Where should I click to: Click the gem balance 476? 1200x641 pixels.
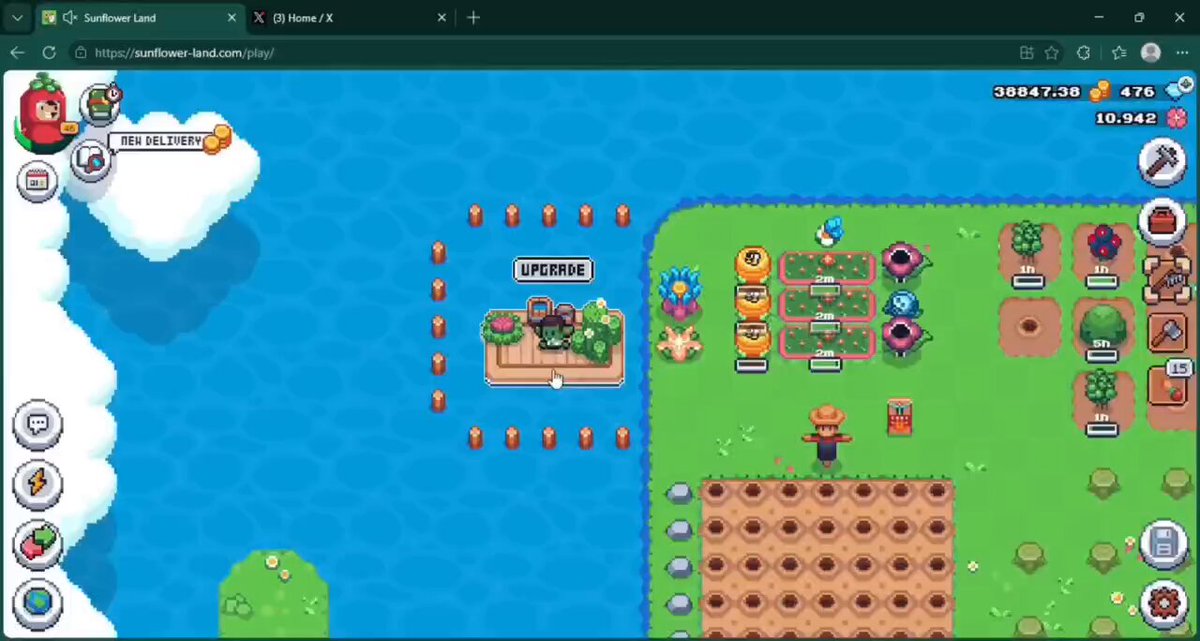pyautogui.click(x=1137, y=91)
